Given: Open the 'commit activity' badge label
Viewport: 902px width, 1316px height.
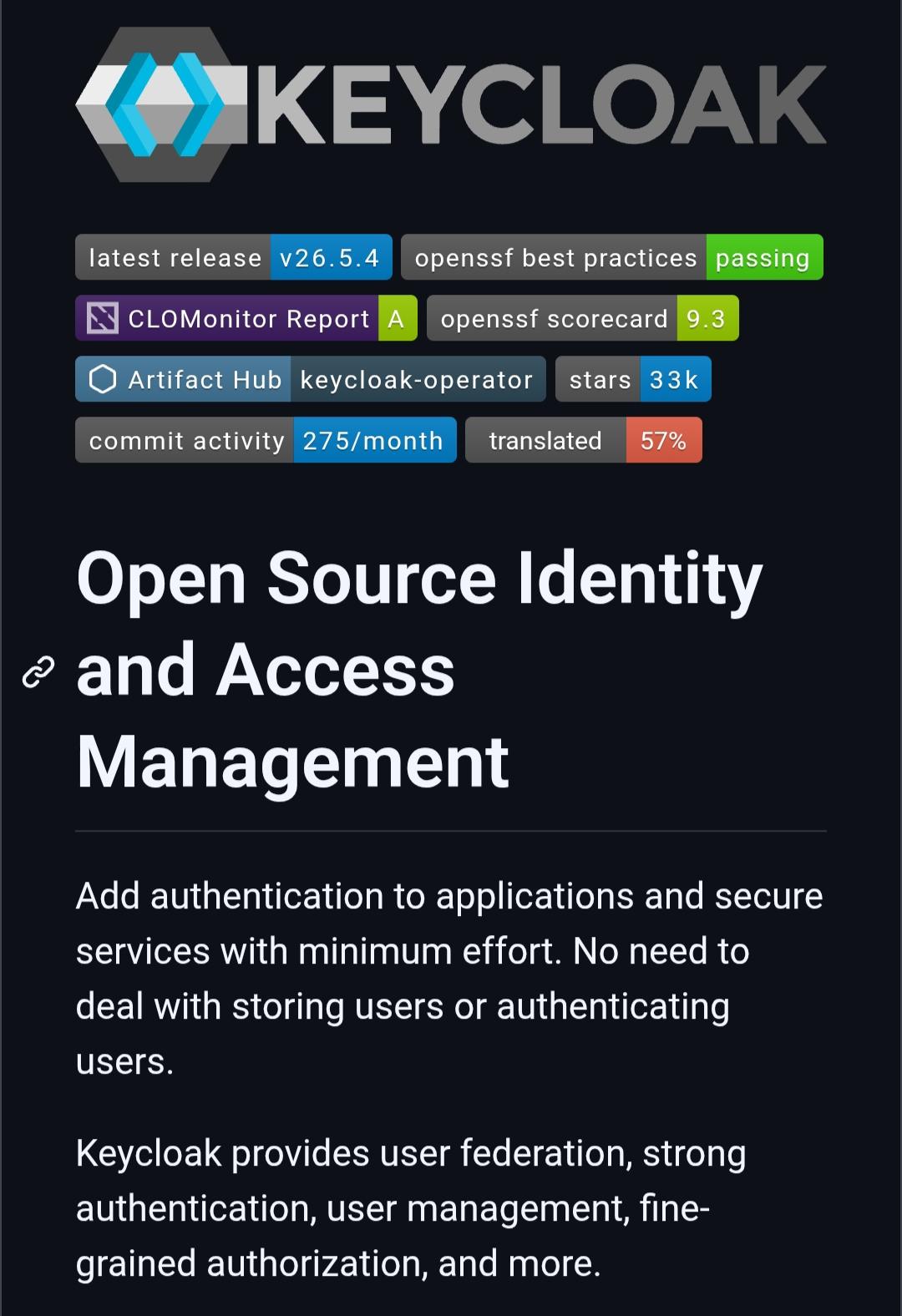Looking at the screenshot, I should [x=185, y=441].
